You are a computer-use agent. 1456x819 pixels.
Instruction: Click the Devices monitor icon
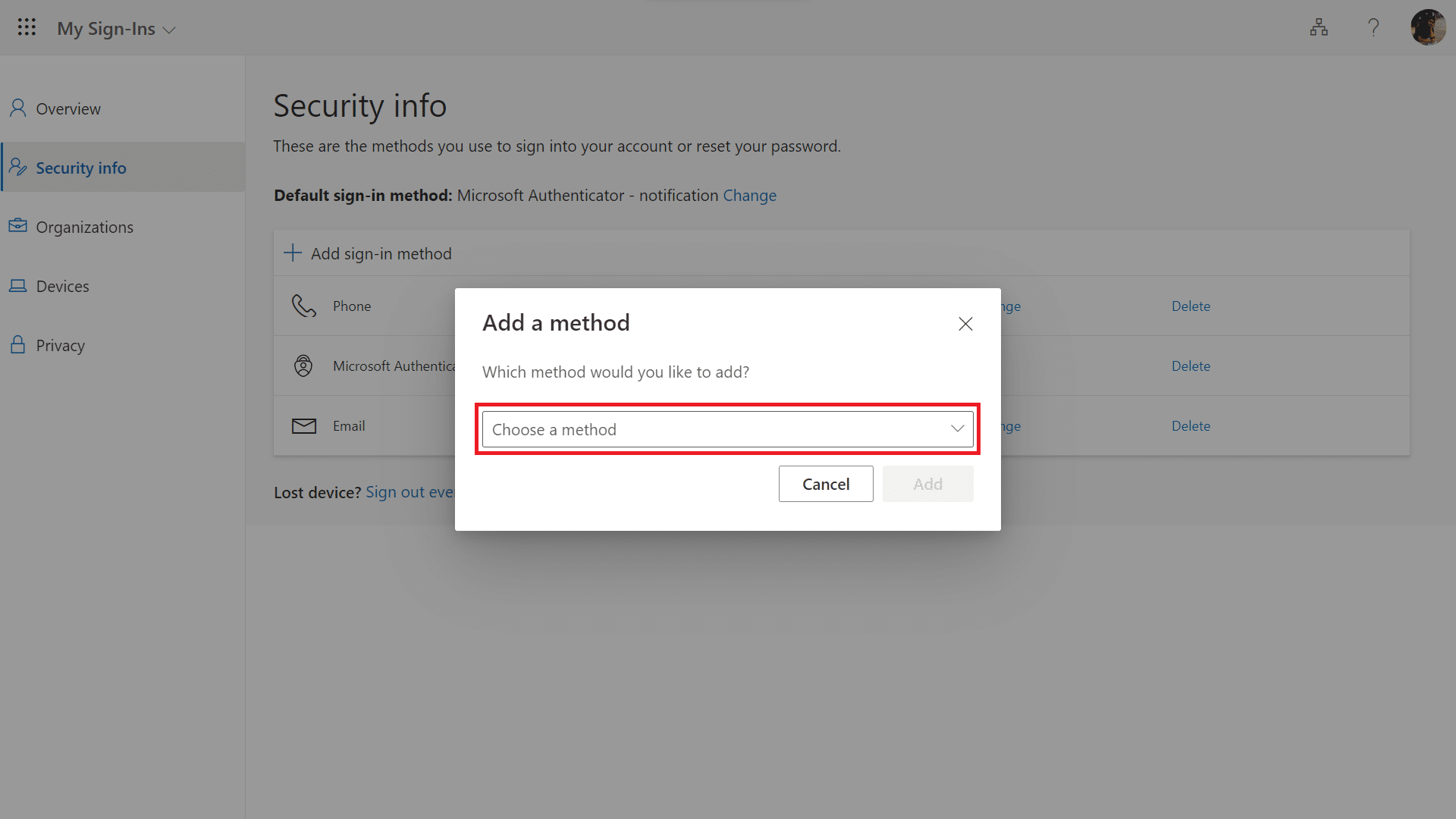(x=18, y=285)
